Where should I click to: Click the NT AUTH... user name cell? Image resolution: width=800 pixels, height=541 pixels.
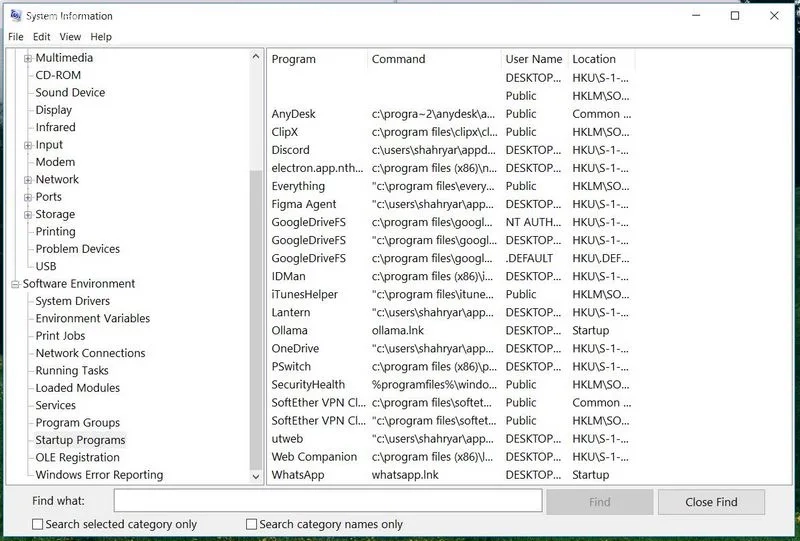533,222
